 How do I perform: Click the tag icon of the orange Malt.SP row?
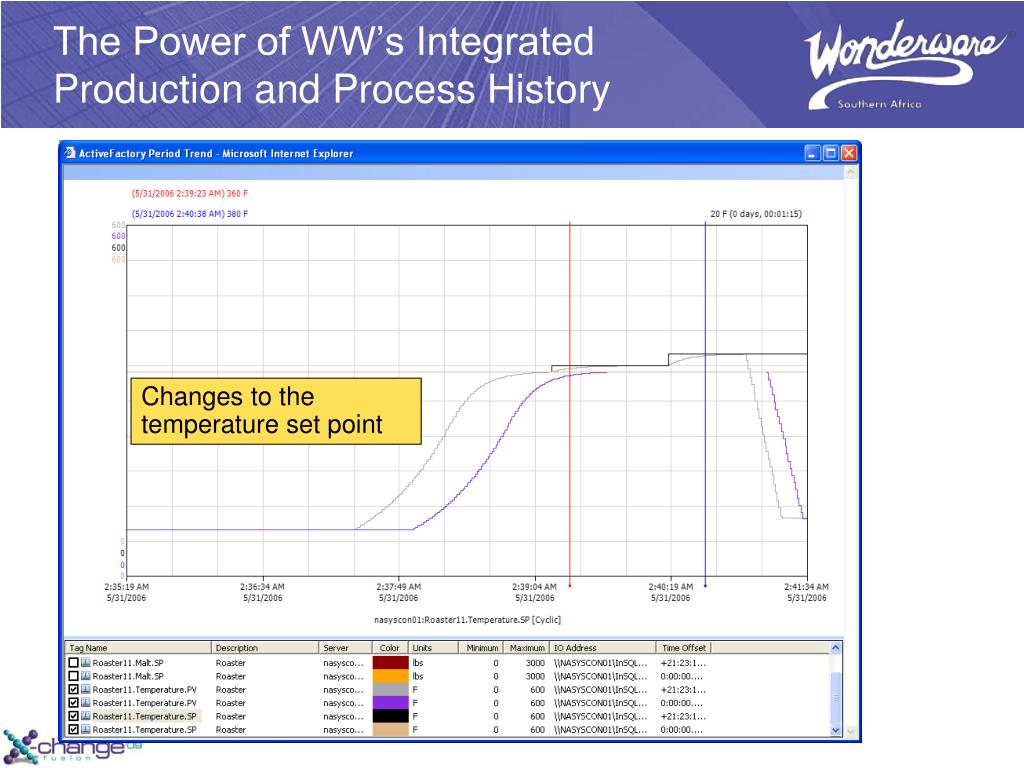pos(86,676)
